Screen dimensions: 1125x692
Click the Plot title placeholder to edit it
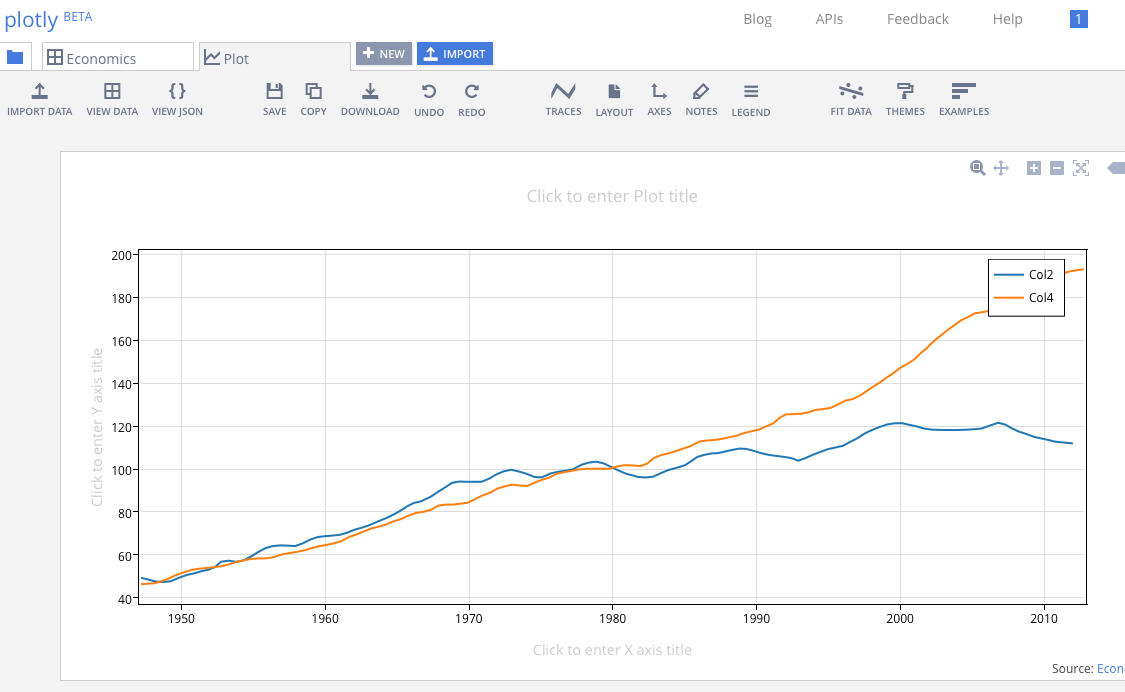point(613,196)
